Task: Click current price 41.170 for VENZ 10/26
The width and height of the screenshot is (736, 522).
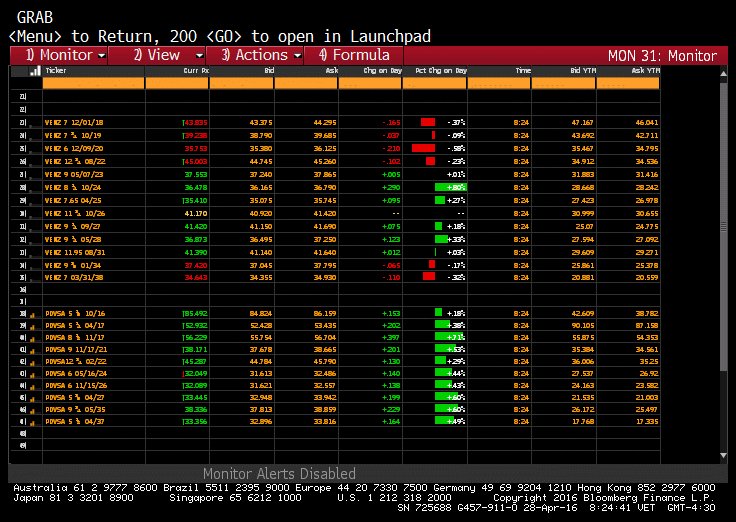Action: (196, 214)
